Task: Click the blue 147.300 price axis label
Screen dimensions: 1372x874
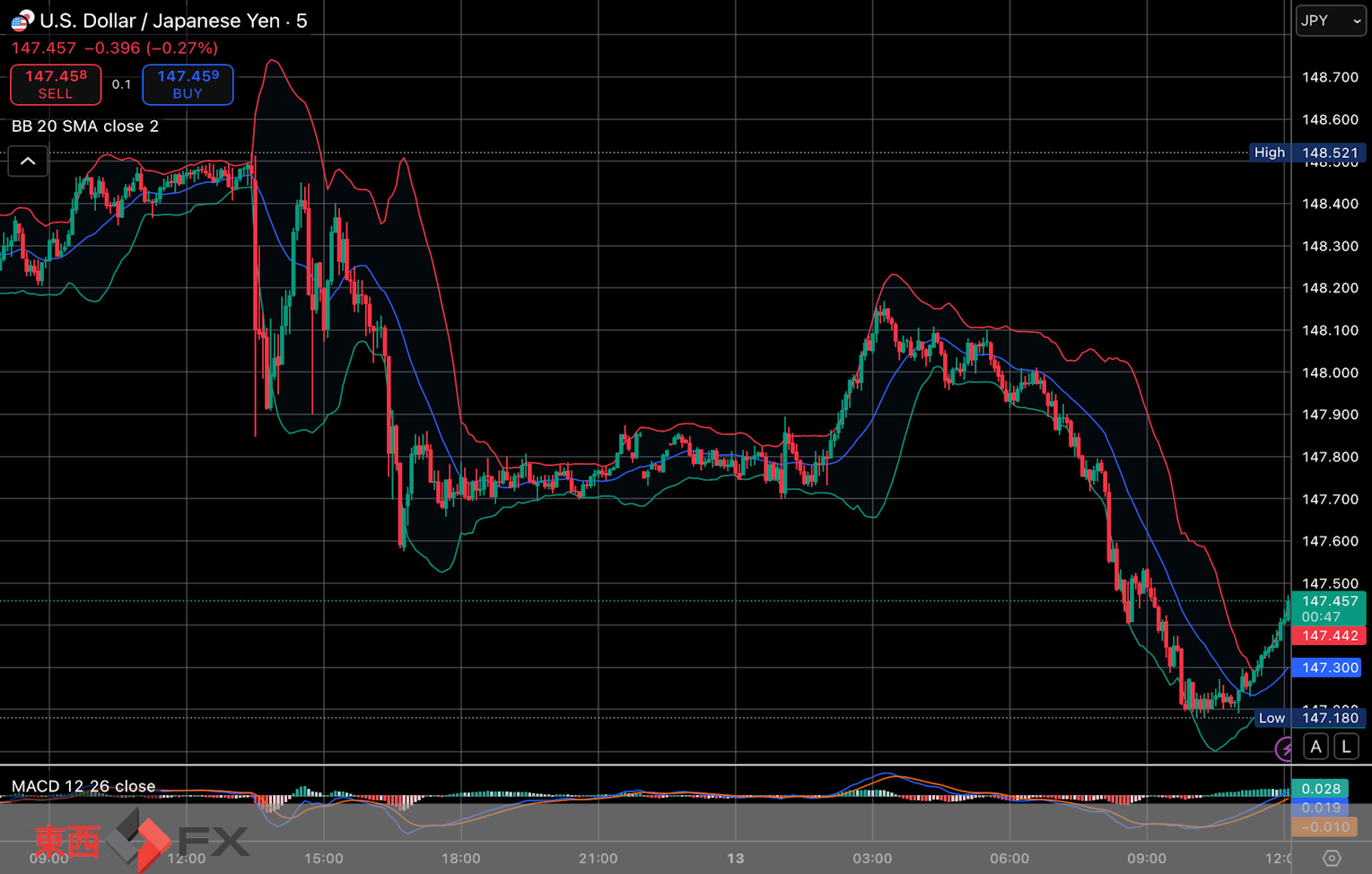Action: point(1329,668)
